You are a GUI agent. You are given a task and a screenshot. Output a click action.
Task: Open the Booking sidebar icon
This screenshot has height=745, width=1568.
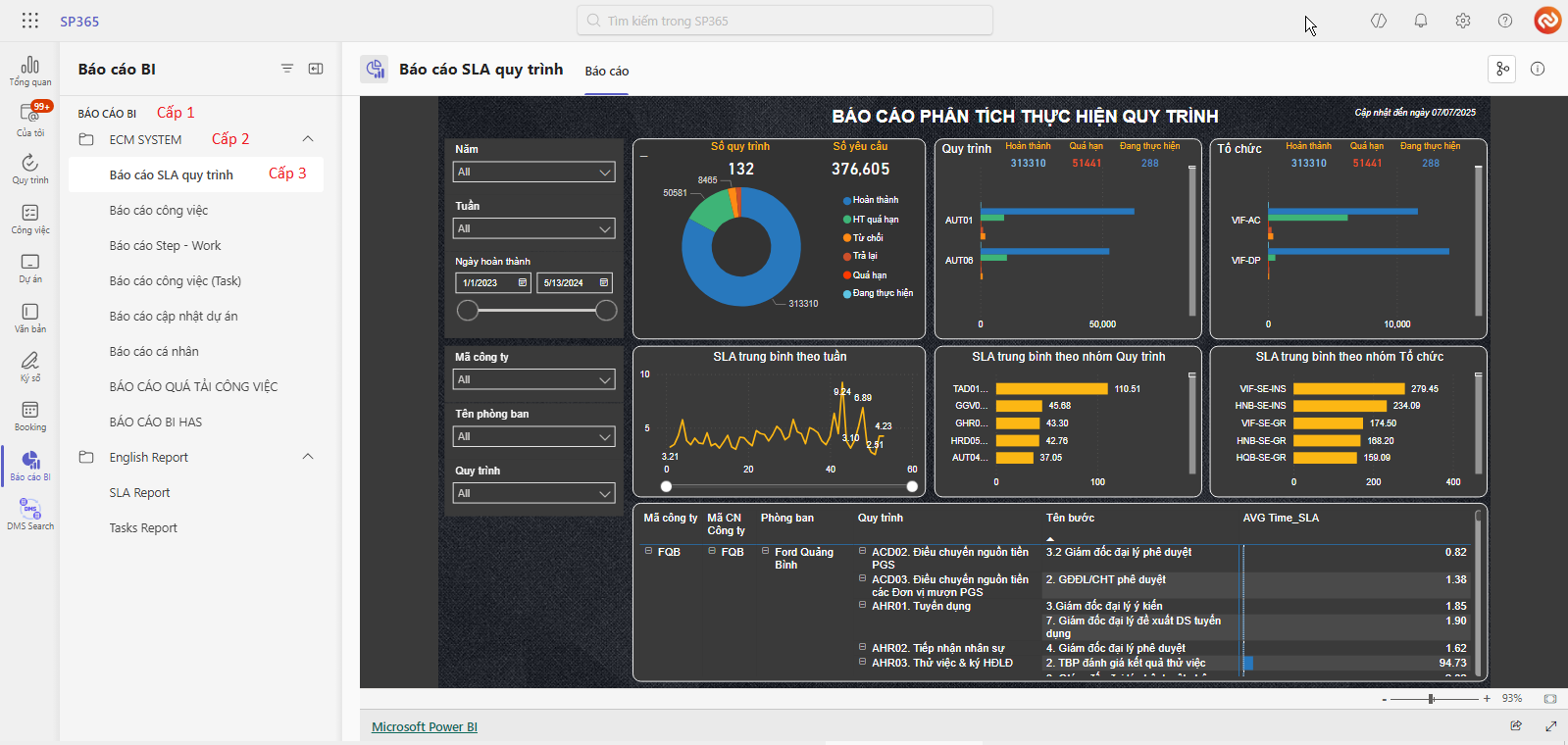pyautogui.click(x=30, y=416)
